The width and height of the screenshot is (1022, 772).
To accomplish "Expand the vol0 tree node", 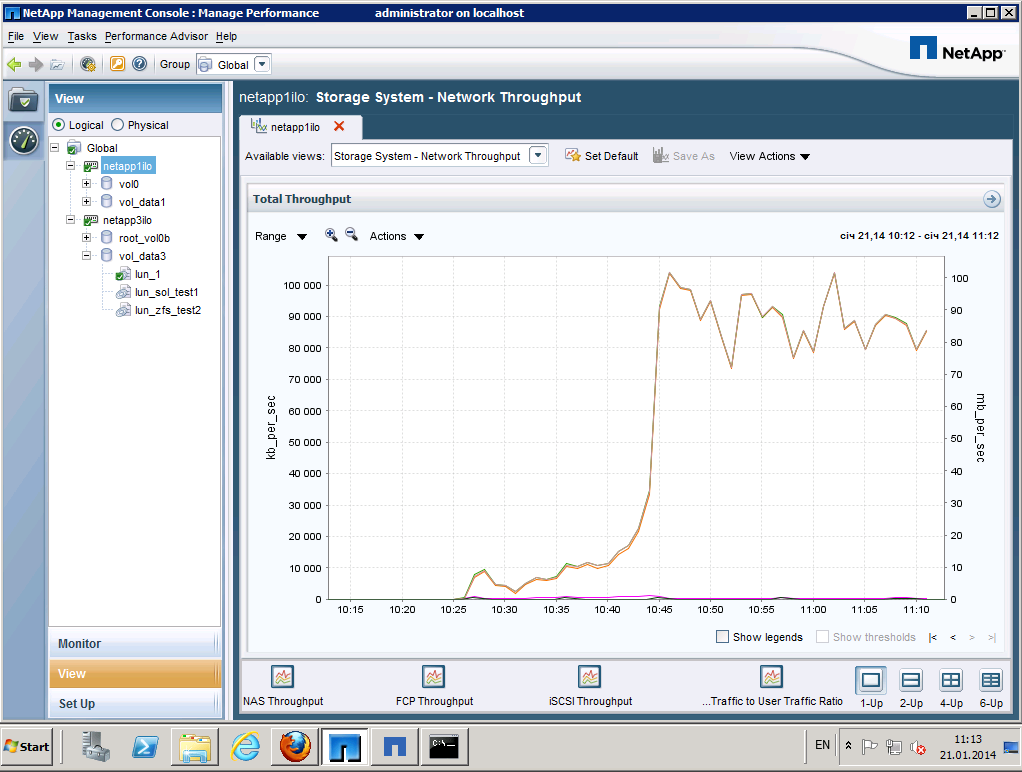I will pyautogui.click(x=86, y=183).
